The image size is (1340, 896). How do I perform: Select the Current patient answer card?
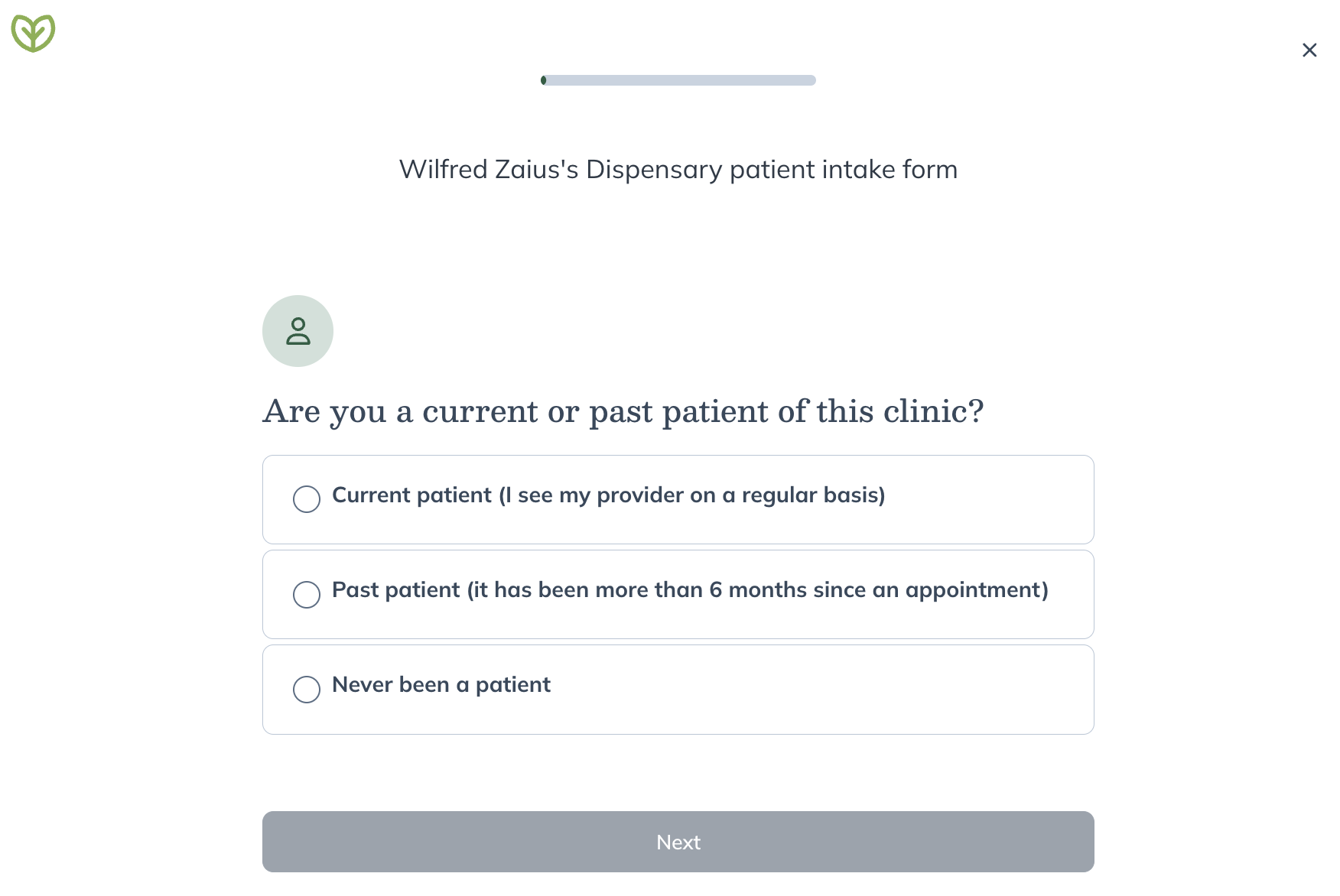pos(678,498)
